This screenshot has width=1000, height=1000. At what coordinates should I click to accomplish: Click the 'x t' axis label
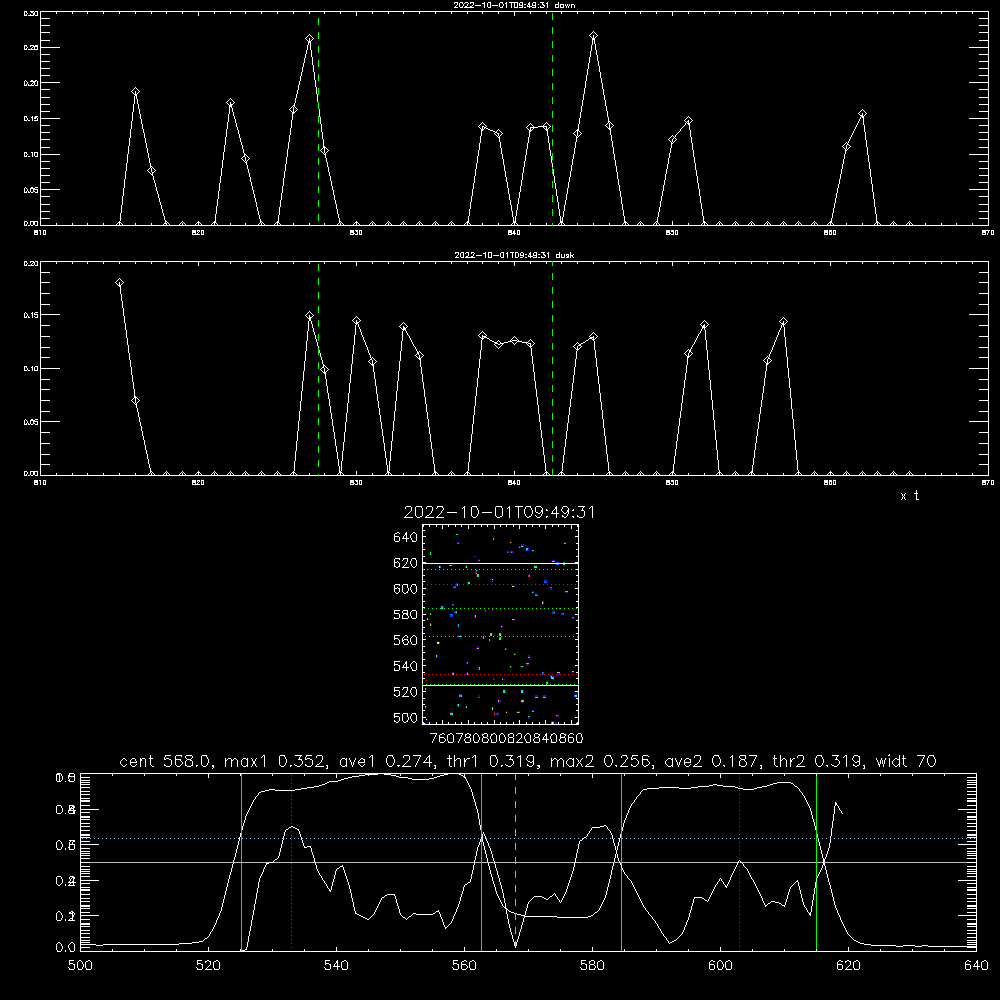point(910,496)
